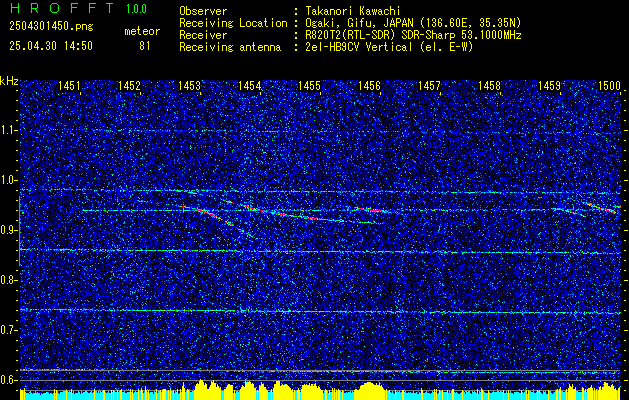Click the red meteor echo near 1500
This screenshot has width=629, height=400.
tap(602, 208)
